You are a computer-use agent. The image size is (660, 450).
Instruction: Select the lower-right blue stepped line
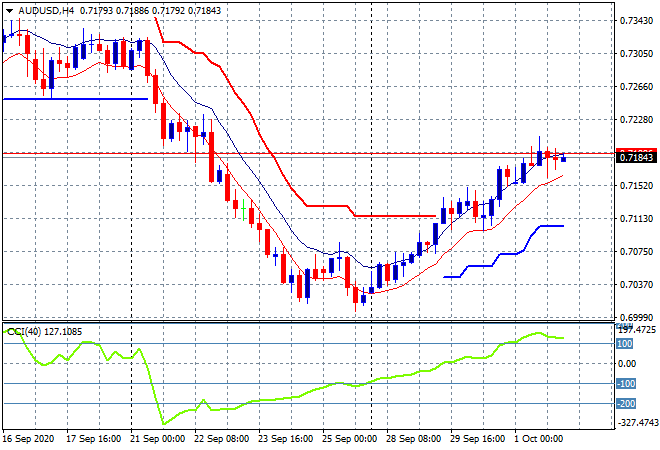480,266
